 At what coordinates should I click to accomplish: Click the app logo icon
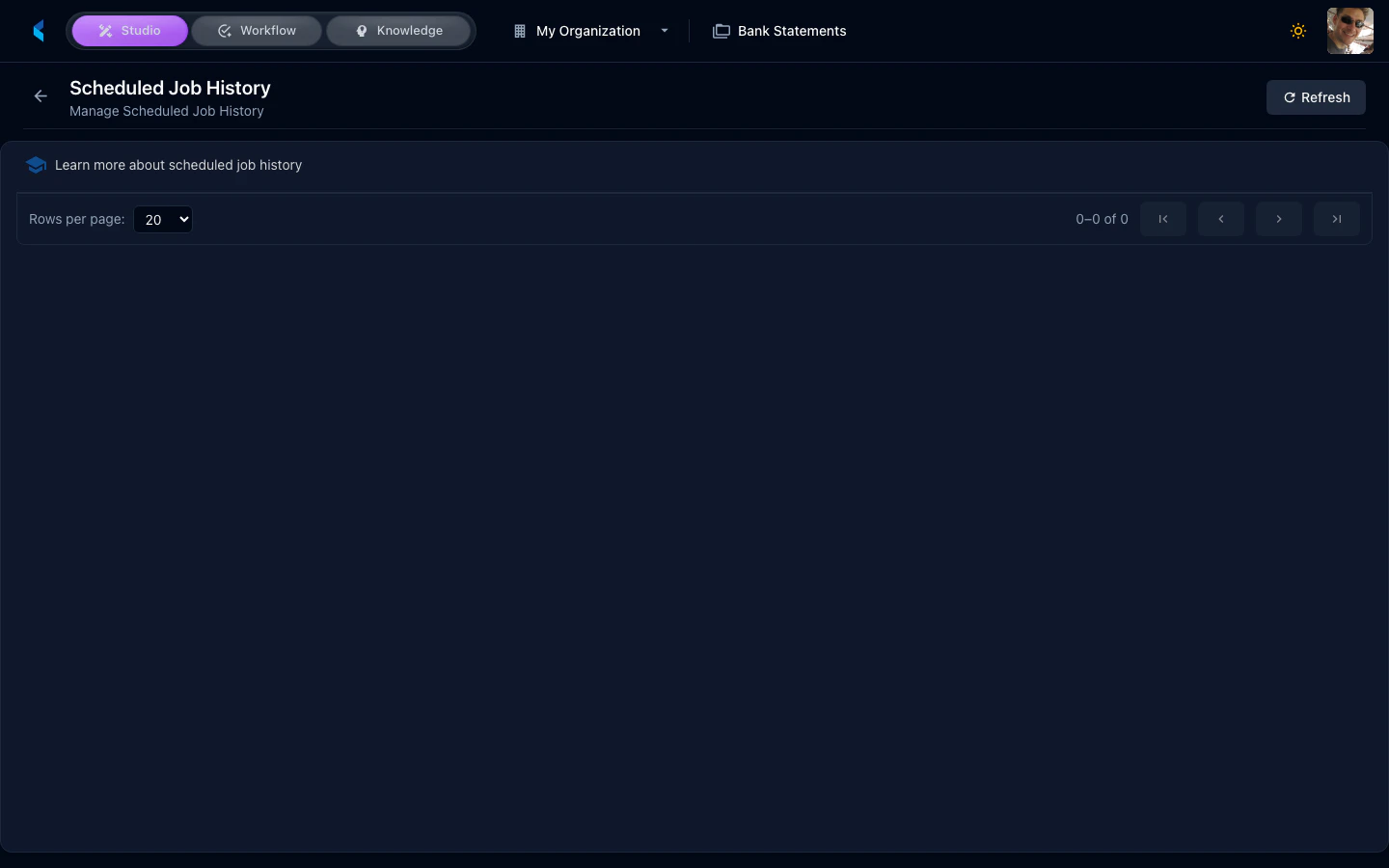pyautogui.click(x=39, y=31)
